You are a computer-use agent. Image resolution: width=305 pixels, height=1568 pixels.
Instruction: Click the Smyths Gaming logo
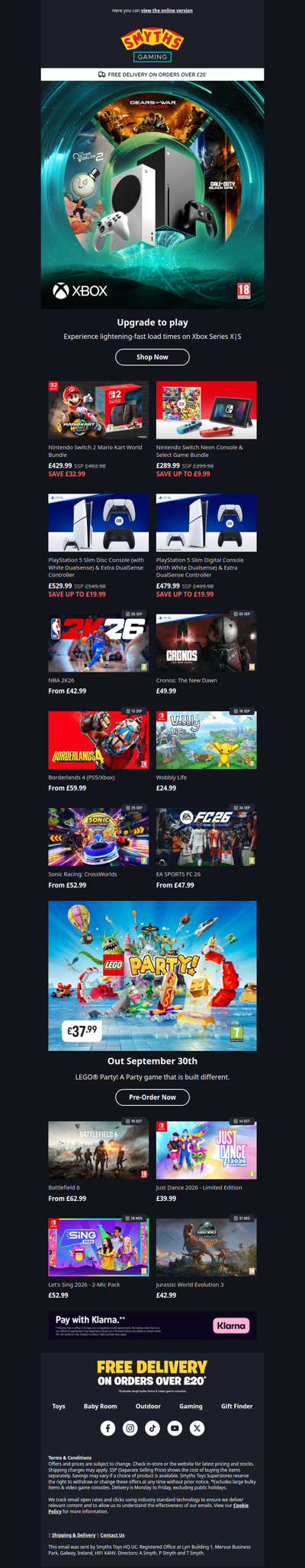tap(152, 45)
